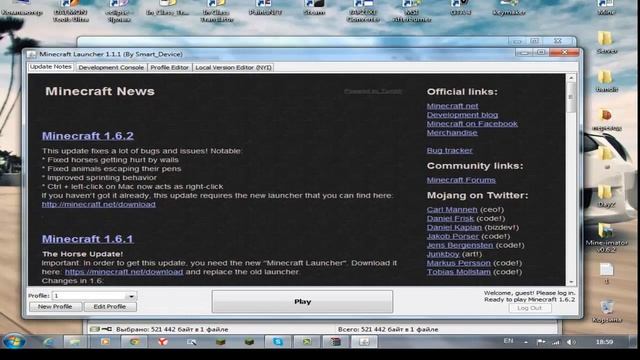Open Skype from the taskbar
The width and height of the screenshot is (640, 360).
(278, 342)
